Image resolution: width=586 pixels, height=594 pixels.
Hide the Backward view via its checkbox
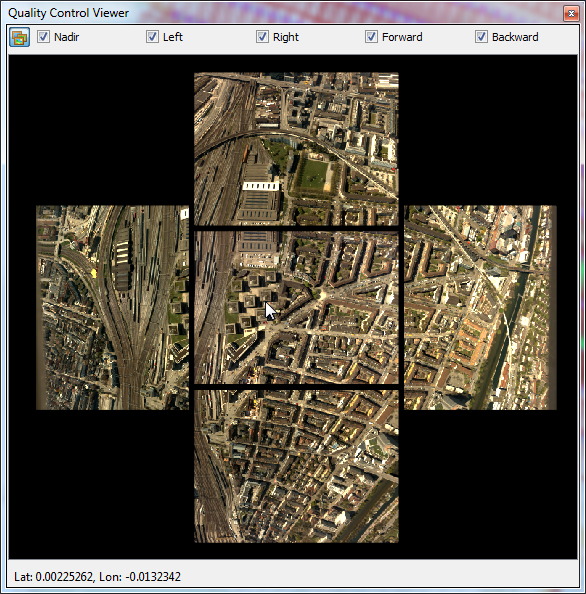click(481, 37)
